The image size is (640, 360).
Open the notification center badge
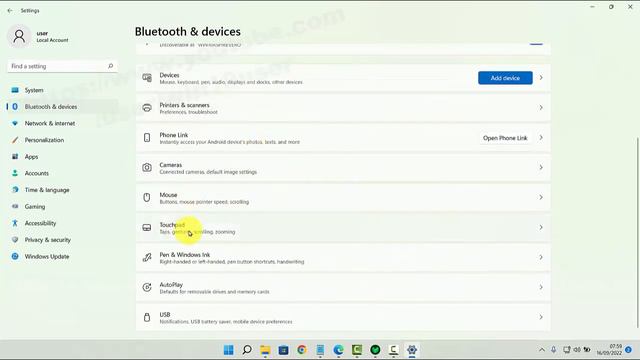click(629, 350)
